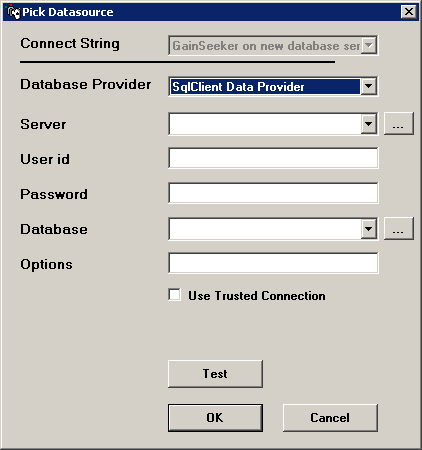Click inside the Options text field

[x=273, y=263]
